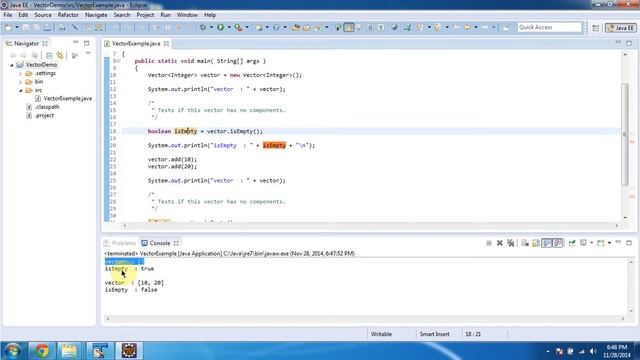Click Navigator Forward arrow icon
640x360 pixels.
pyautogui.click(x=24, y=55)
